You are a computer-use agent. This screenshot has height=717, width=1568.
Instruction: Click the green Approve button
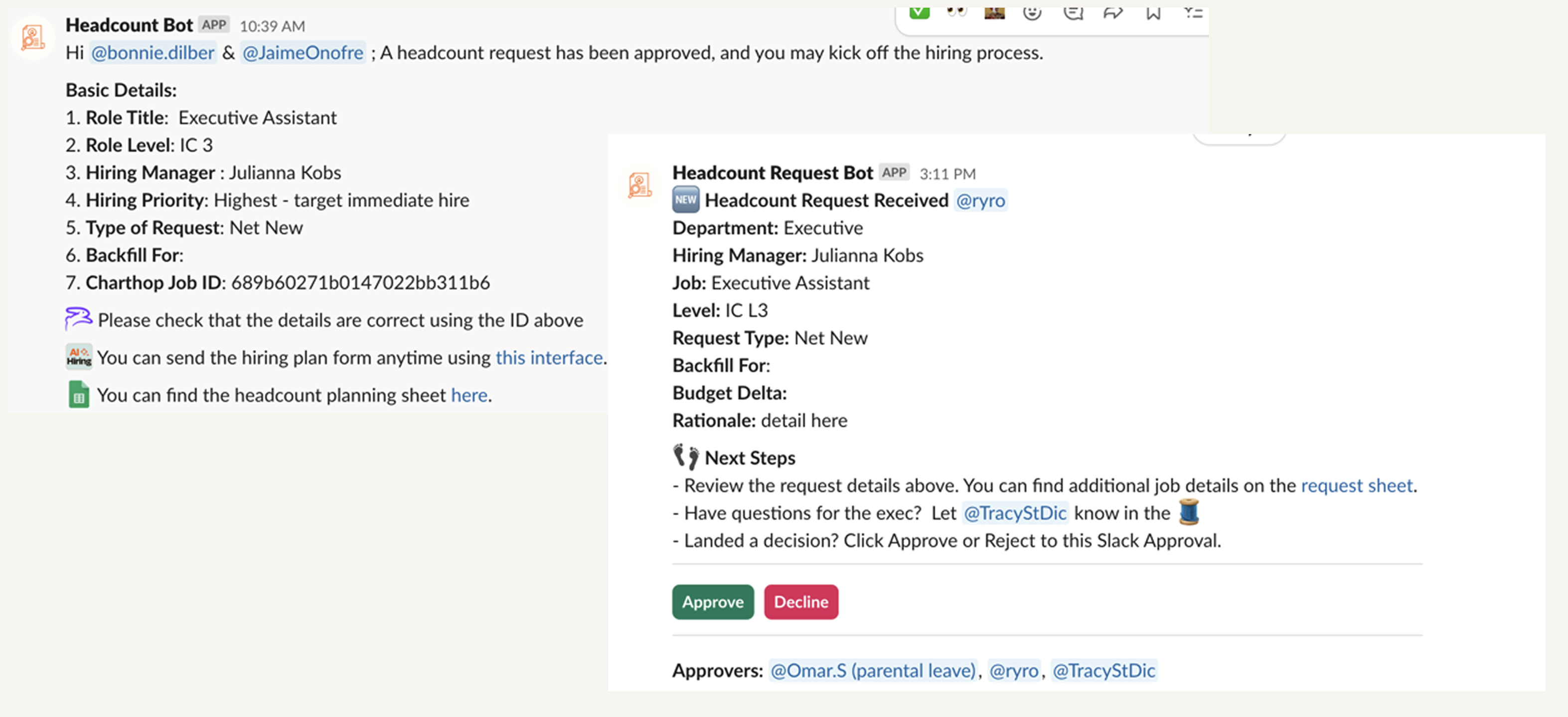[712, 602]
